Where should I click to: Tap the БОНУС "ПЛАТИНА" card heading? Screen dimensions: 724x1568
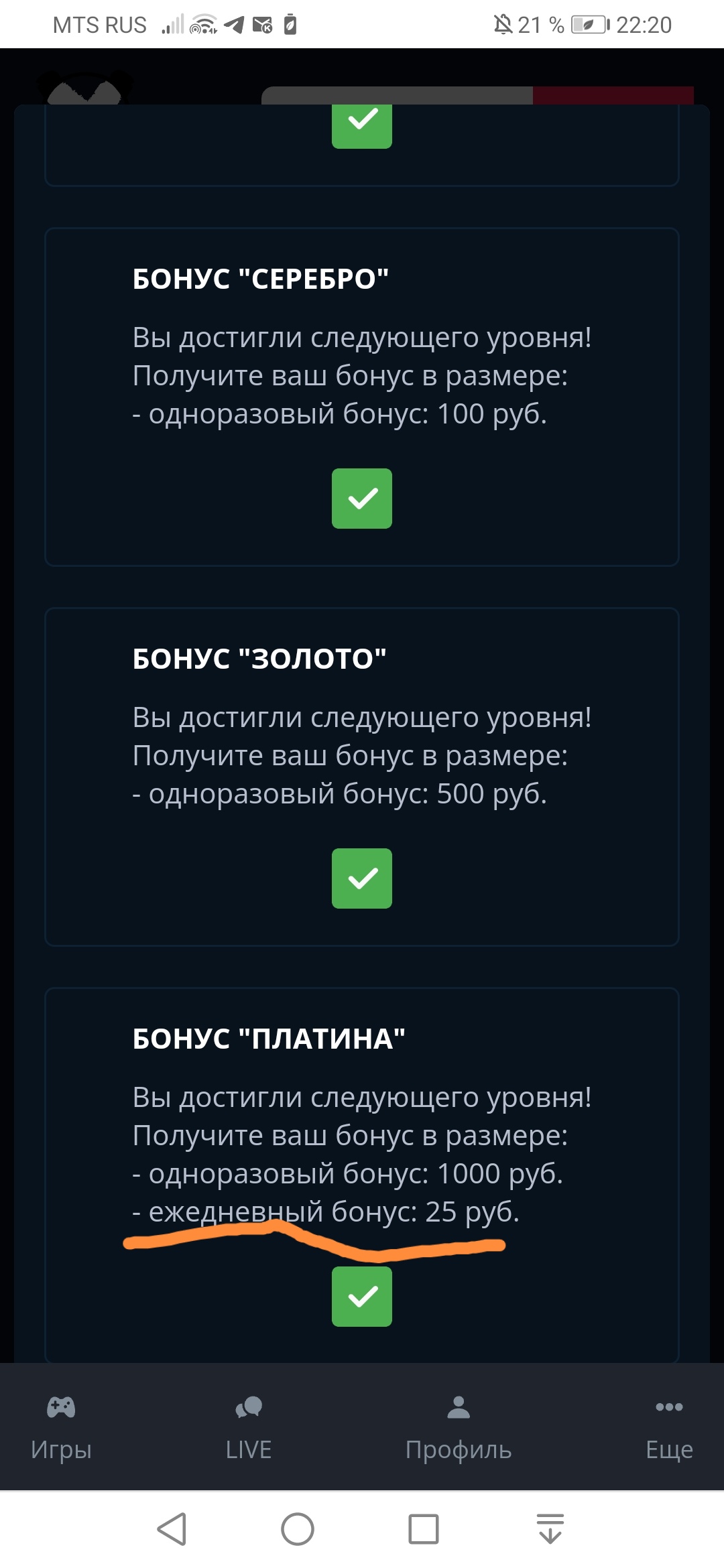click(268, 1037)
